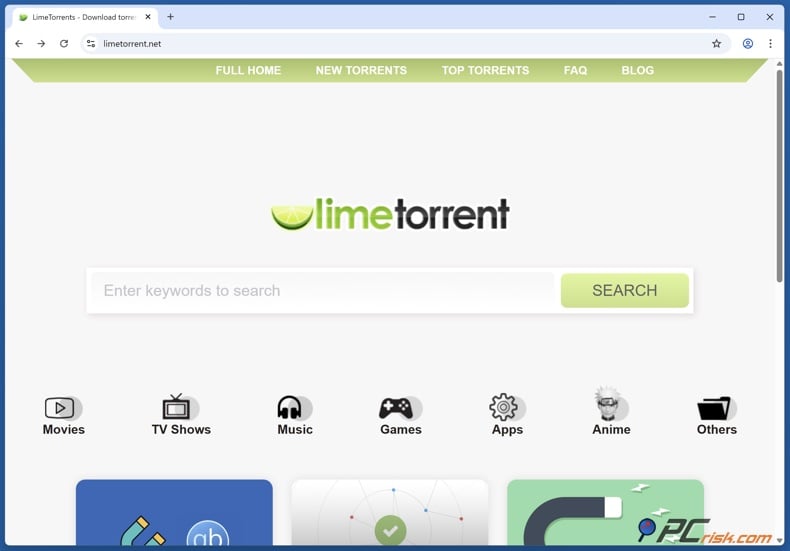
Task: Click the Anime text link
Action: click(x=611, y=430)
